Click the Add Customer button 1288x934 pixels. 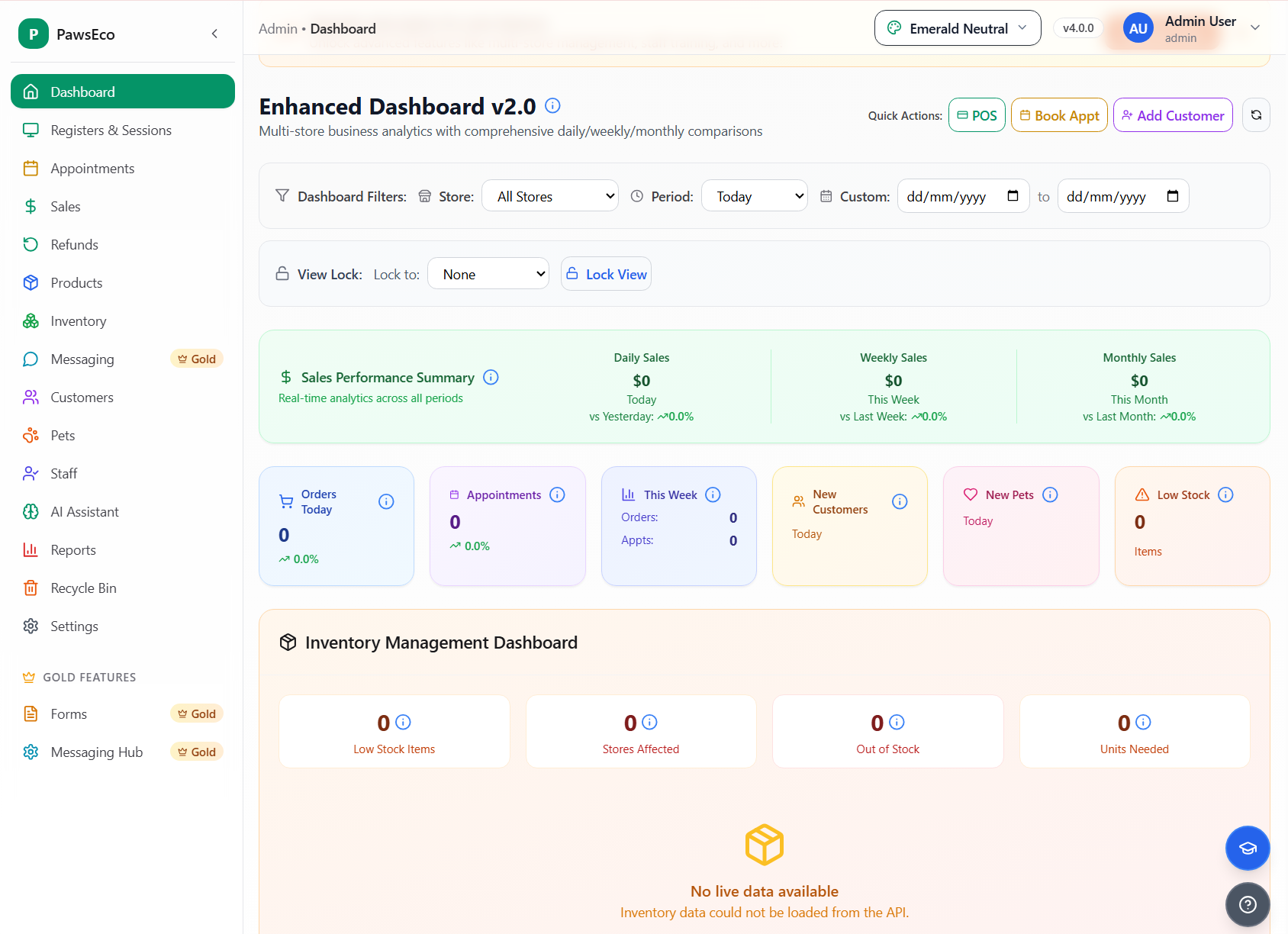(1173, 115)
